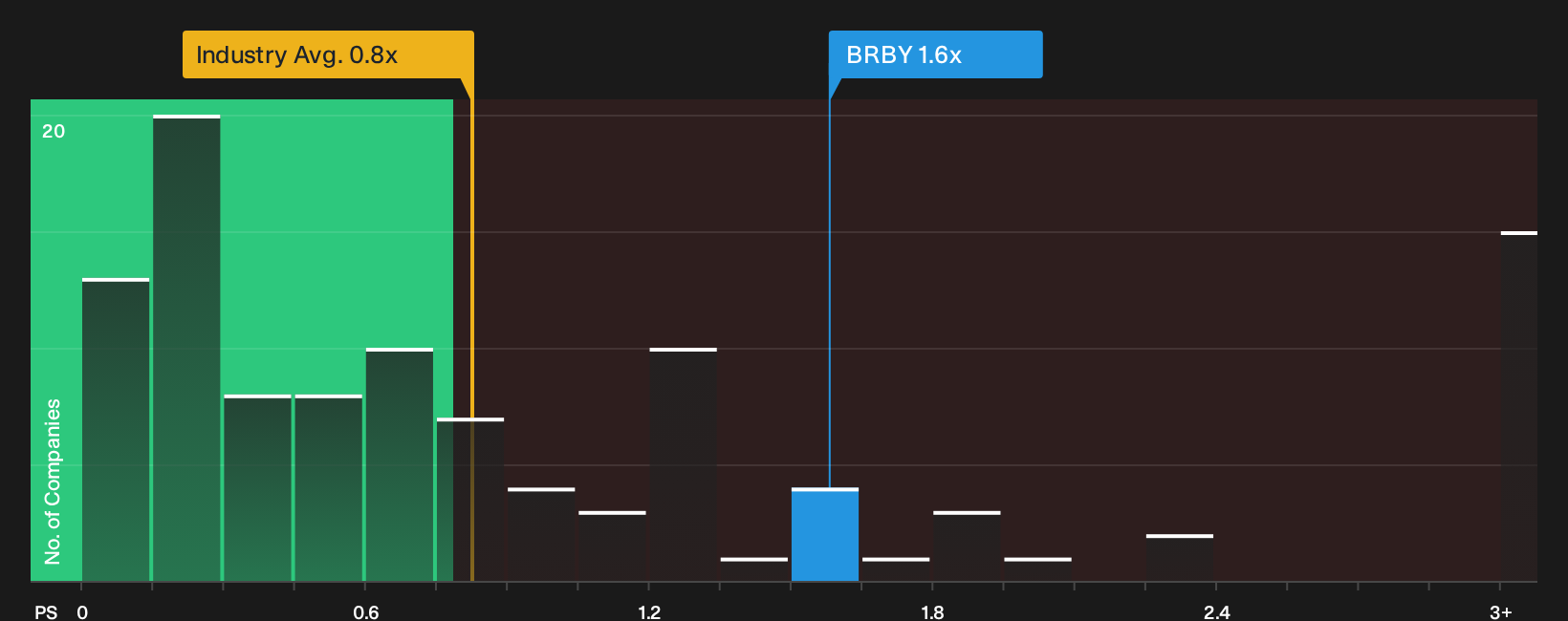Click the first histogram bar near PS 0
The image size is (1568, 621).
click(x=116, y=430)
